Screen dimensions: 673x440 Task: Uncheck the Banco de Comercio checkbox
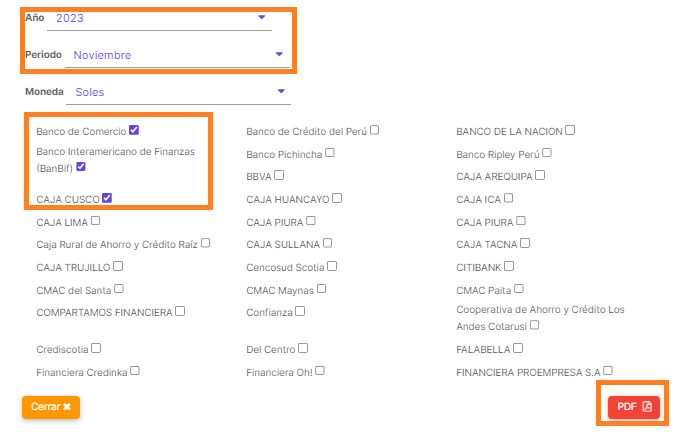pyautogui.click(x=134, y=130)
